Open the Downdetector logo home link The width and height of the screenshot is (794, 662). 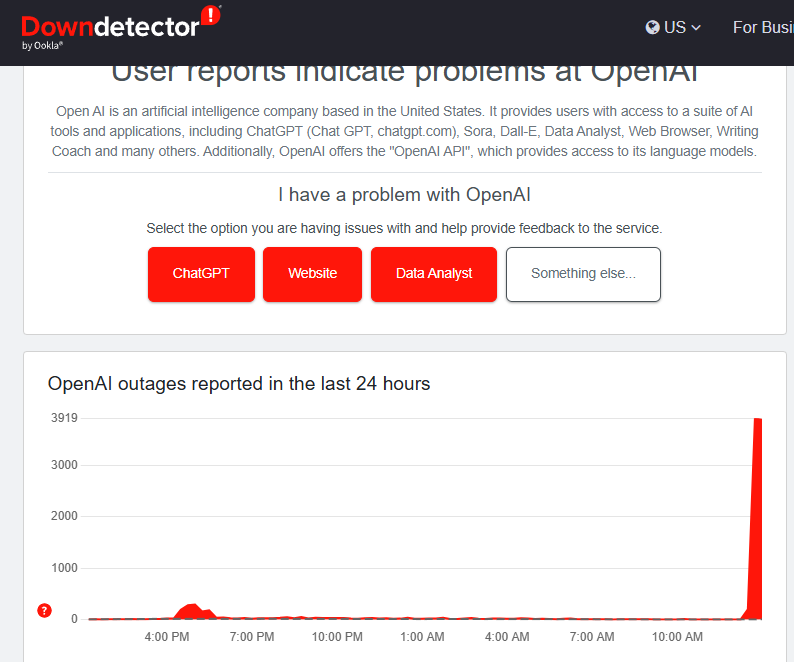121,28
